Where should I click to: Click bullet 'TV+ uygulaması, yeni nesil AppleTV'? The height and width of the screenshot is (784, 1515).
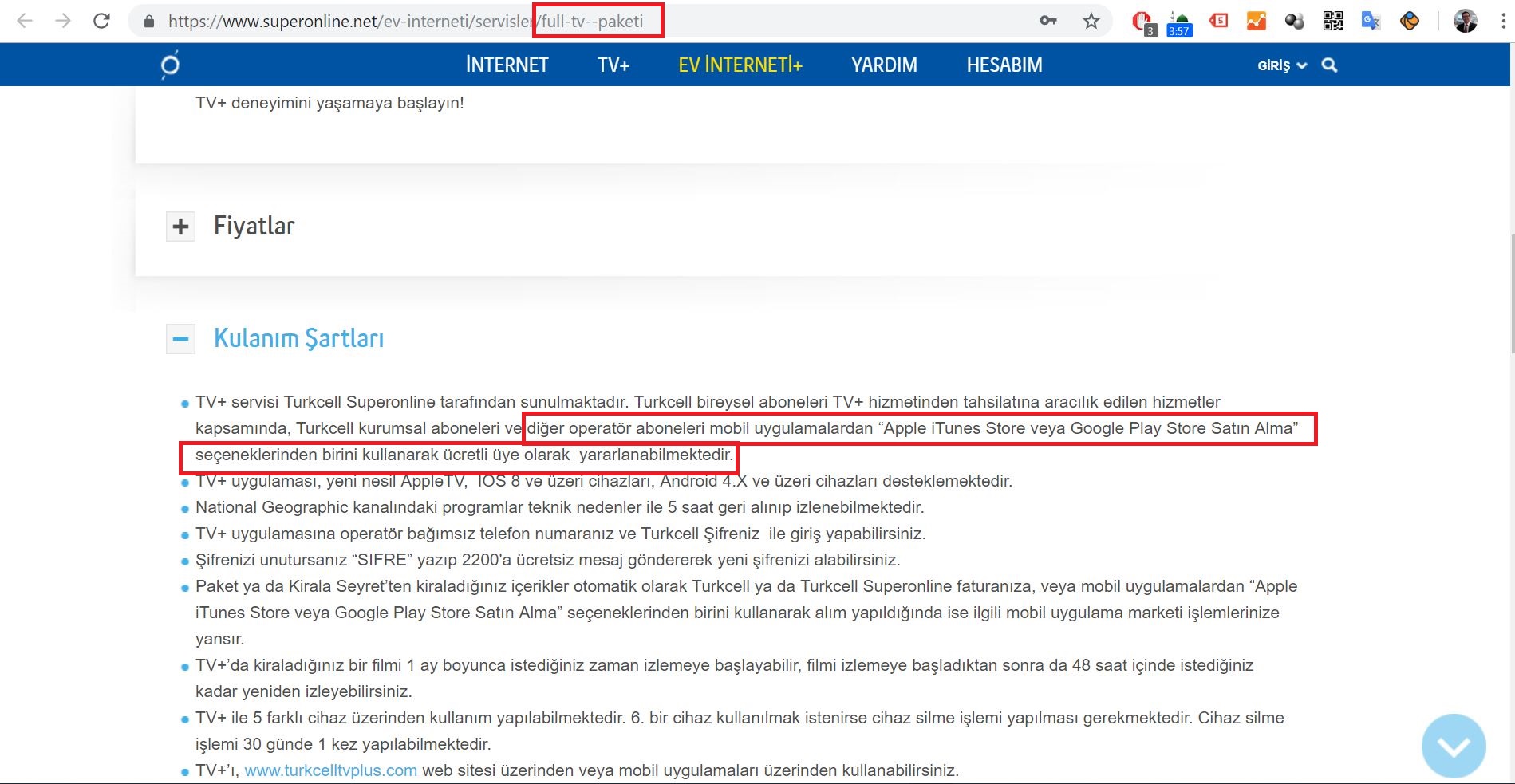click(603, 481)
